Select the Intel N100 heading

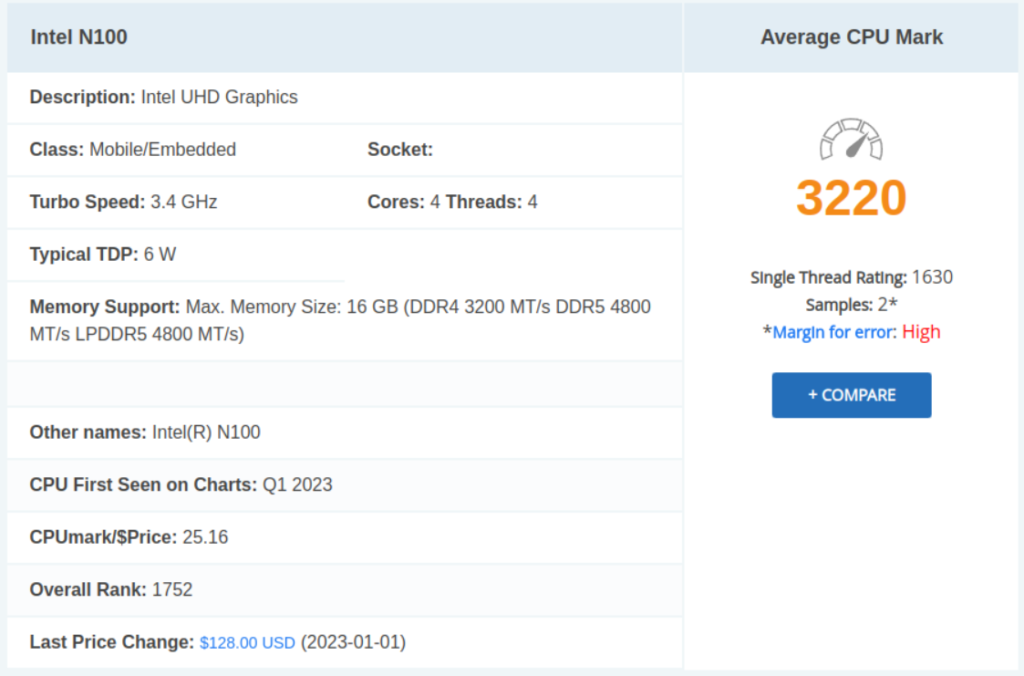tap(79, 37)
